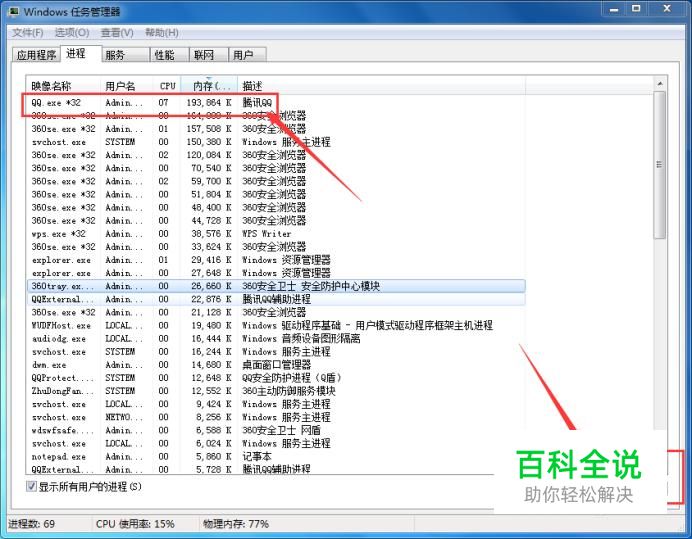Viewport: 692px width, 539px height.
Task: Open the 文件(F) menu
Action: [x=27, y=33]
